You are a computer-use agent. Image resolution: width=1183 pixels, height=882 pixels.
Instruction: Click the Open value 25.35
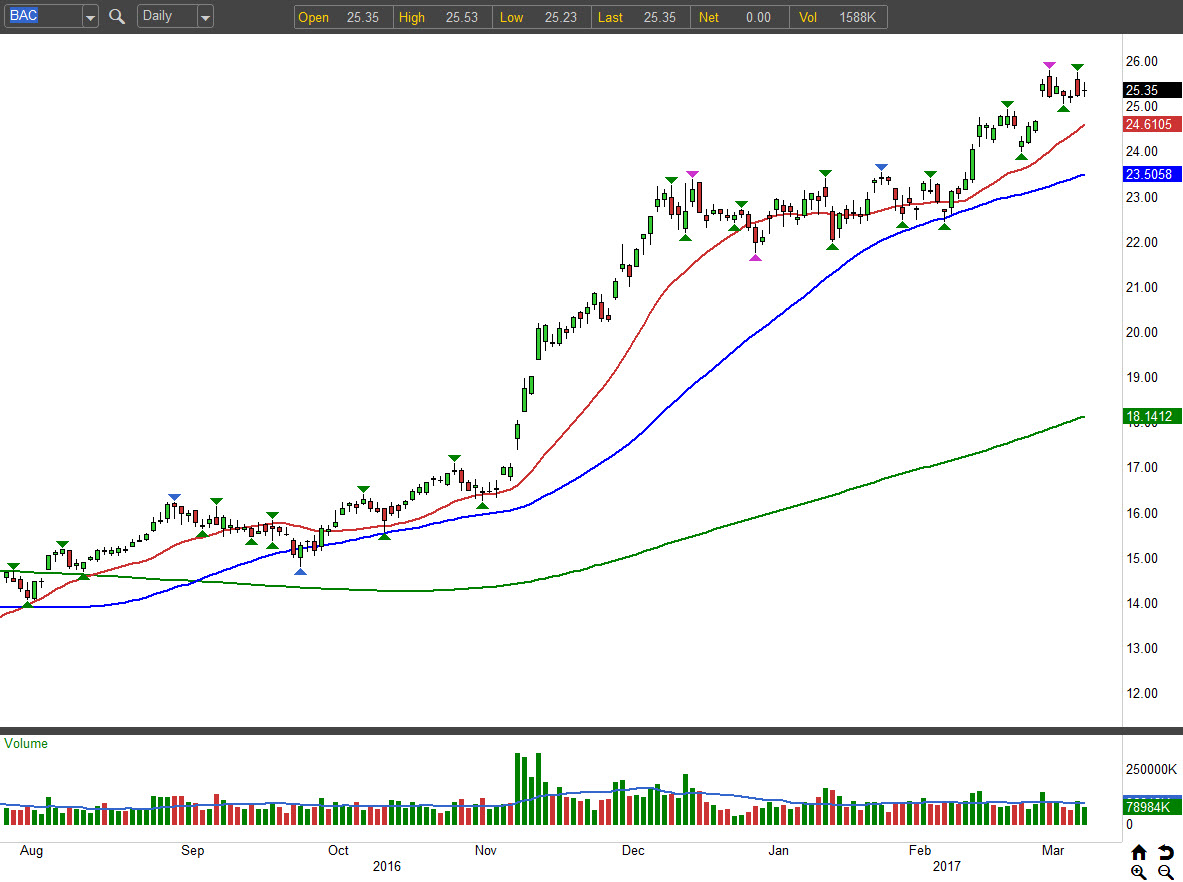pyautogui.click(x=363, y=17)
